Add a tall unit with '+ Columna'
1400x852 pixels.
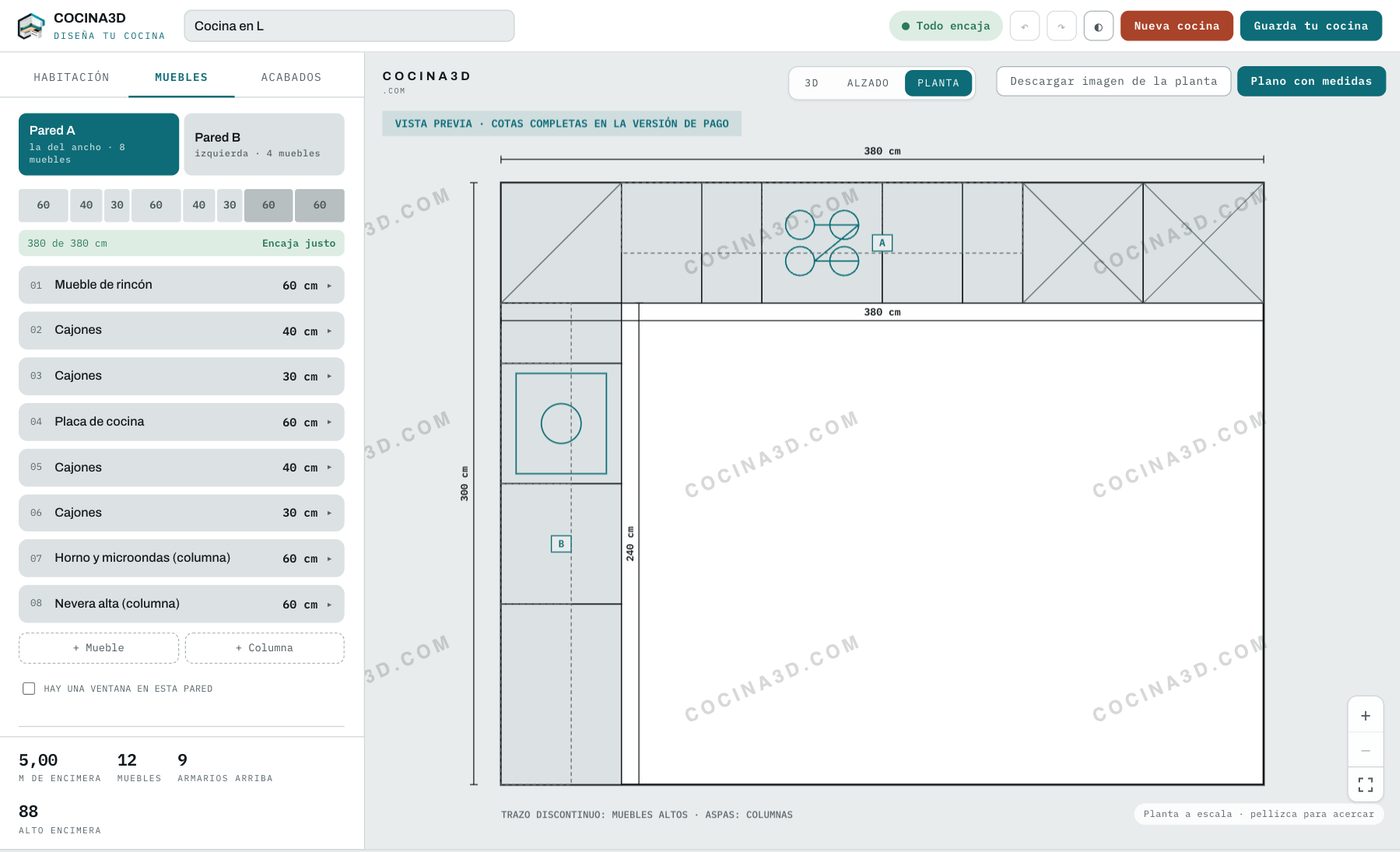264,648
